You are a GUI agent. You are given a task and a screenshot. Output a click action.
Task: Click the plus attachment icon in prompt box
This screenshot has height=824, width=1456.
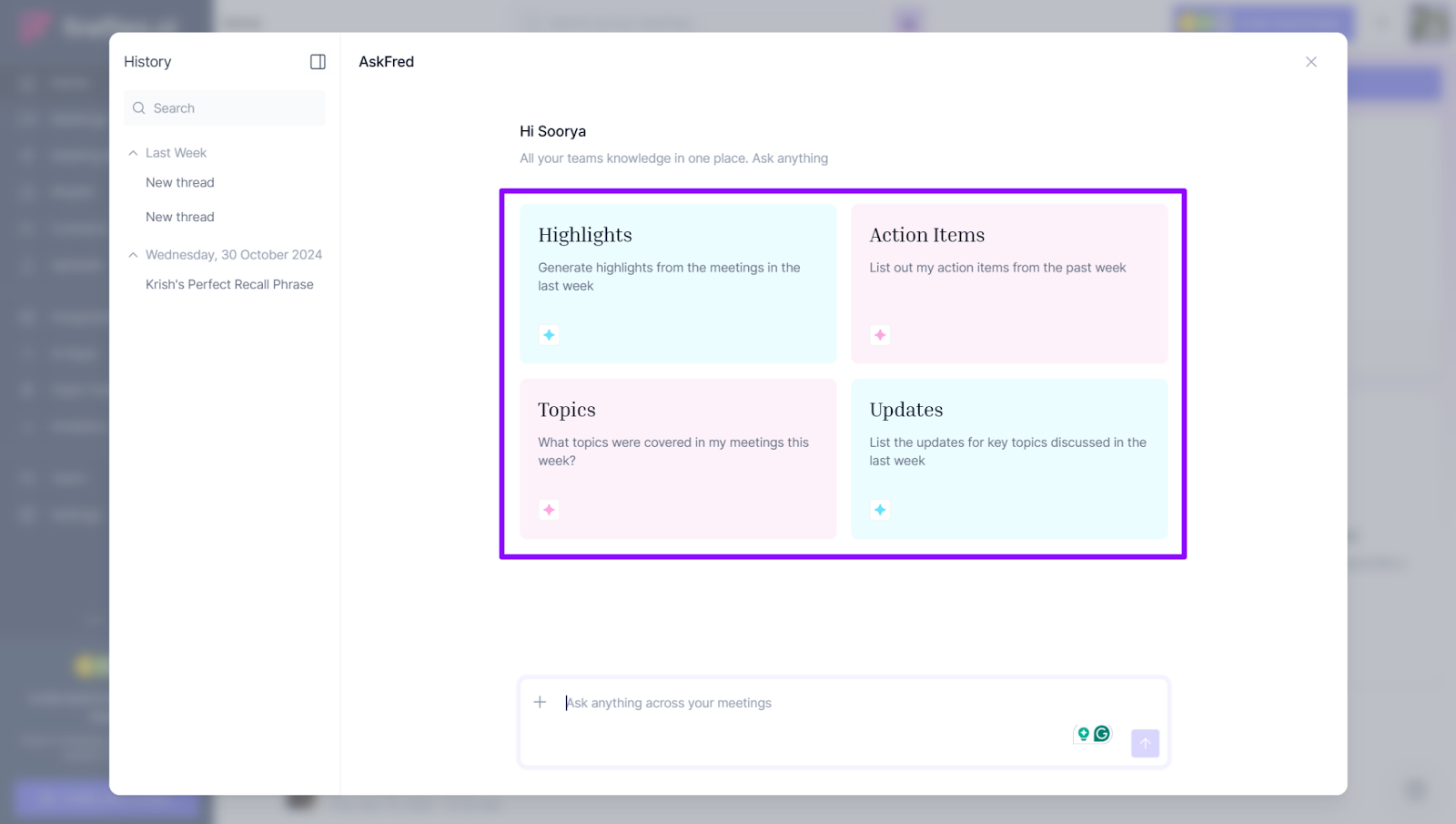click(540, 702)
